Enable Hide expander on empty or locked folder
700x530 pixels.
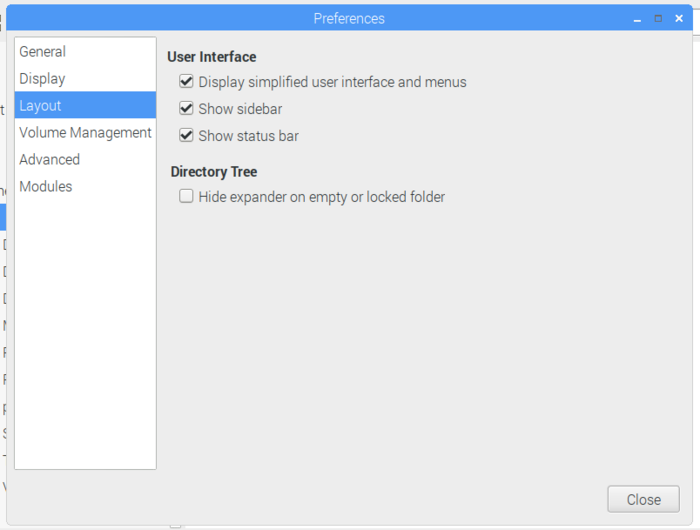tap(186, 197)
